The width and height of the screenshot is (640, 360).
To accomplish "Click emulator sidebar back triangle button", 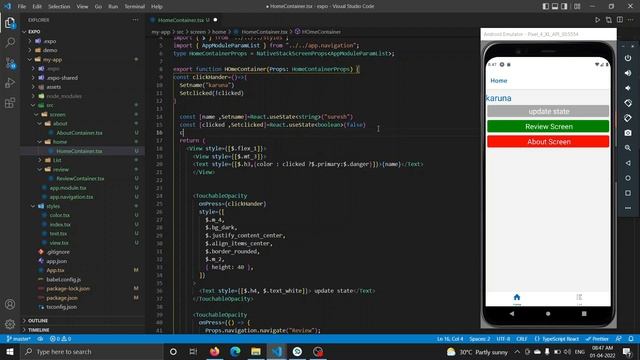I will tap(628, 163).
